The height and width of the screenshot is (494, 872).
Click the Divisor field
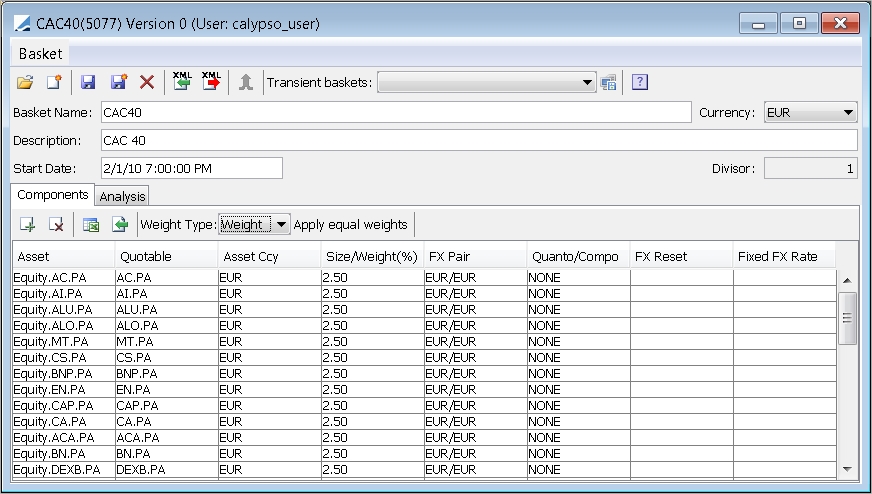click(810, 169)
